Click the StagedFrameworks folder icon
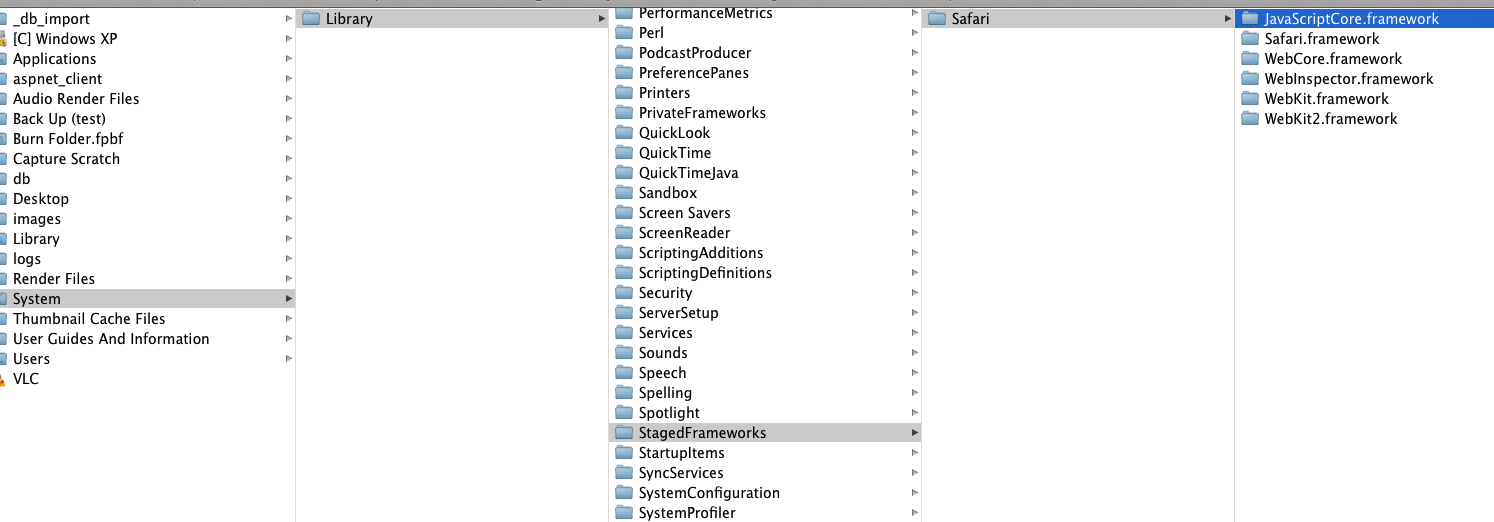Viewport: 1494px width, 522px height. coord(624,433)
